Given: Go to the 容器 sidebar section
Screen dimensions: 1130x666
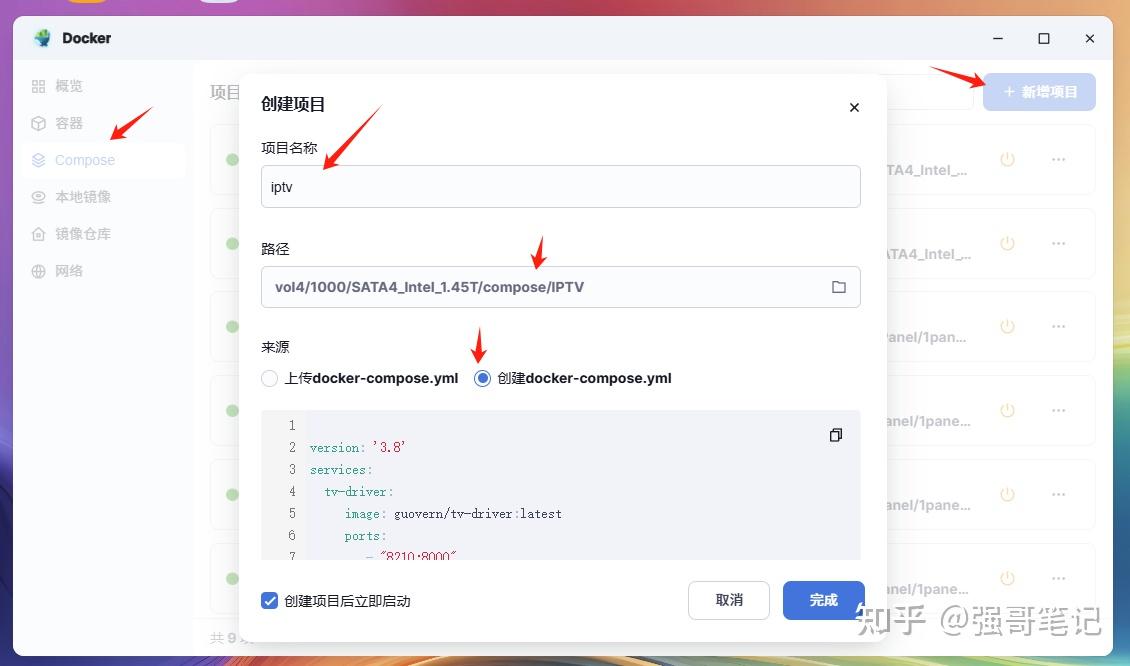Looking at the screenshot, I should click(103, 123).
